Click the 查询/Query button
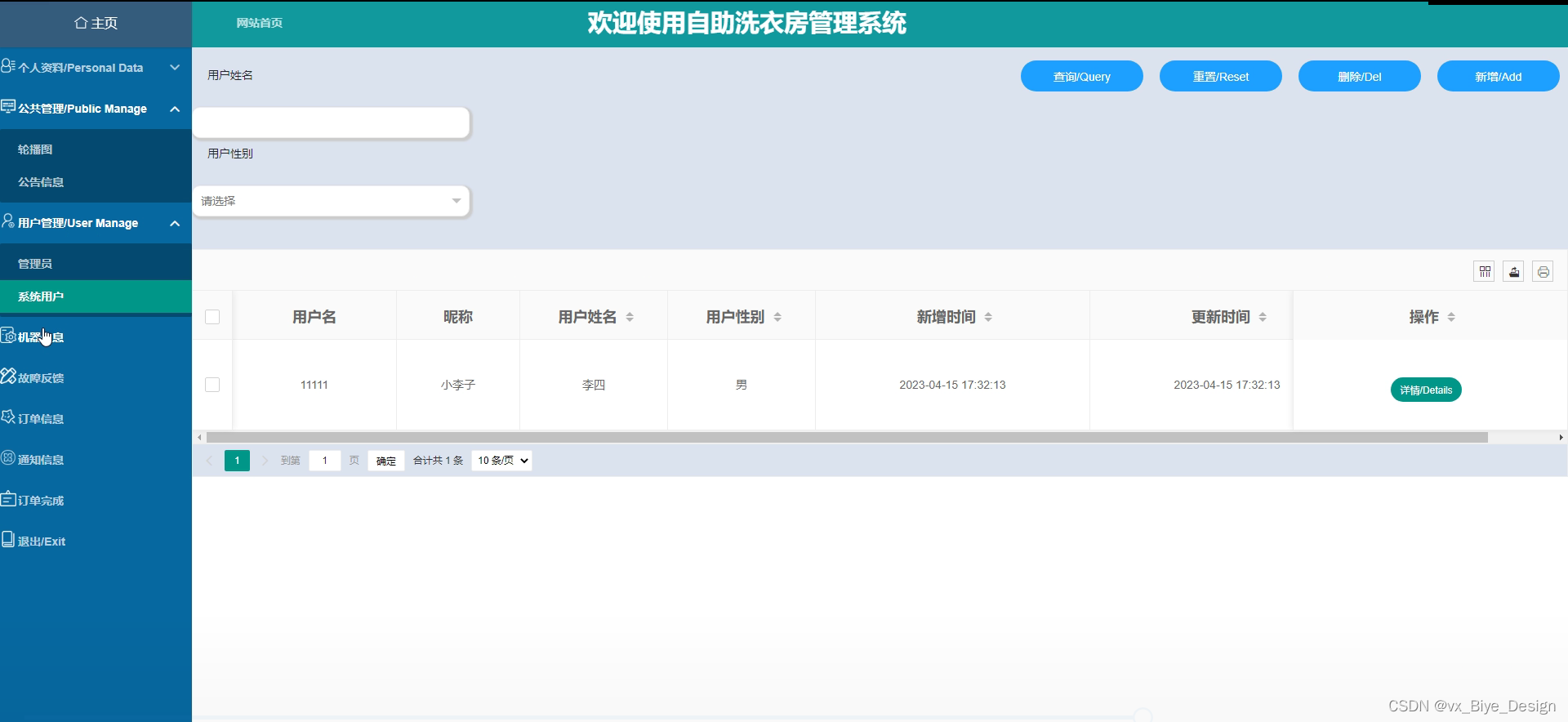This screenshot has width=1568, height=722. [x=1082, y=76]
